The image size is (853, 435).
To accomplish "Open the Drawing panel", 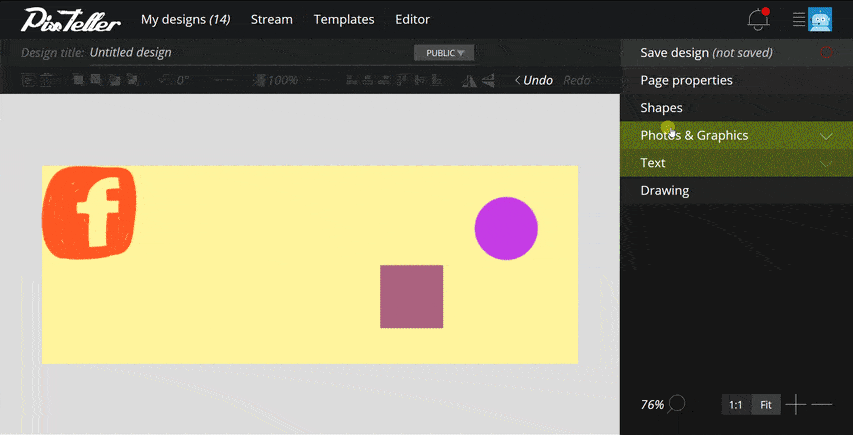I will click(x=737, y=190).
